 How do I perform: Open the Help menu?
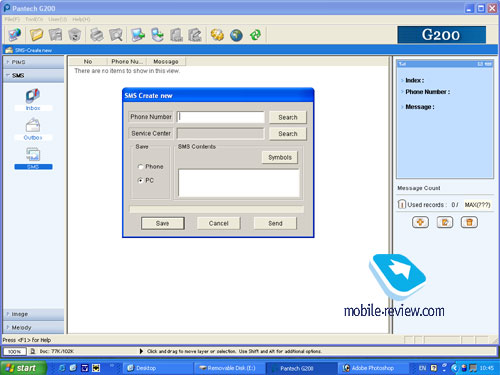81,19
